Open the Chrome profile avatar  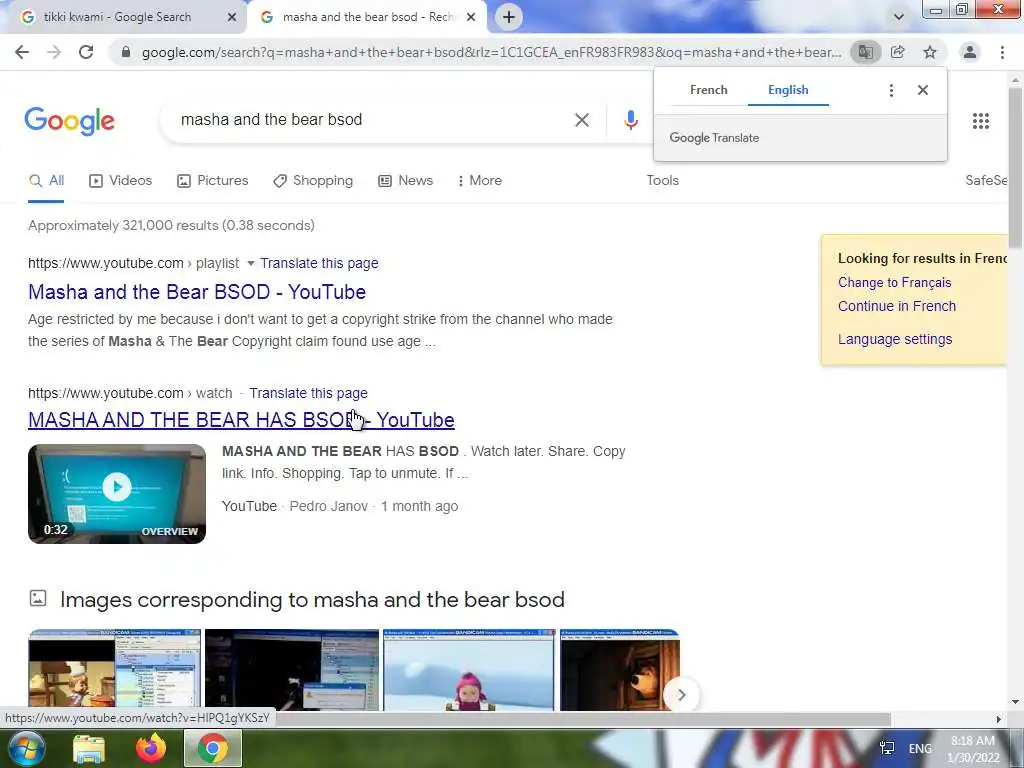(970, 52)
